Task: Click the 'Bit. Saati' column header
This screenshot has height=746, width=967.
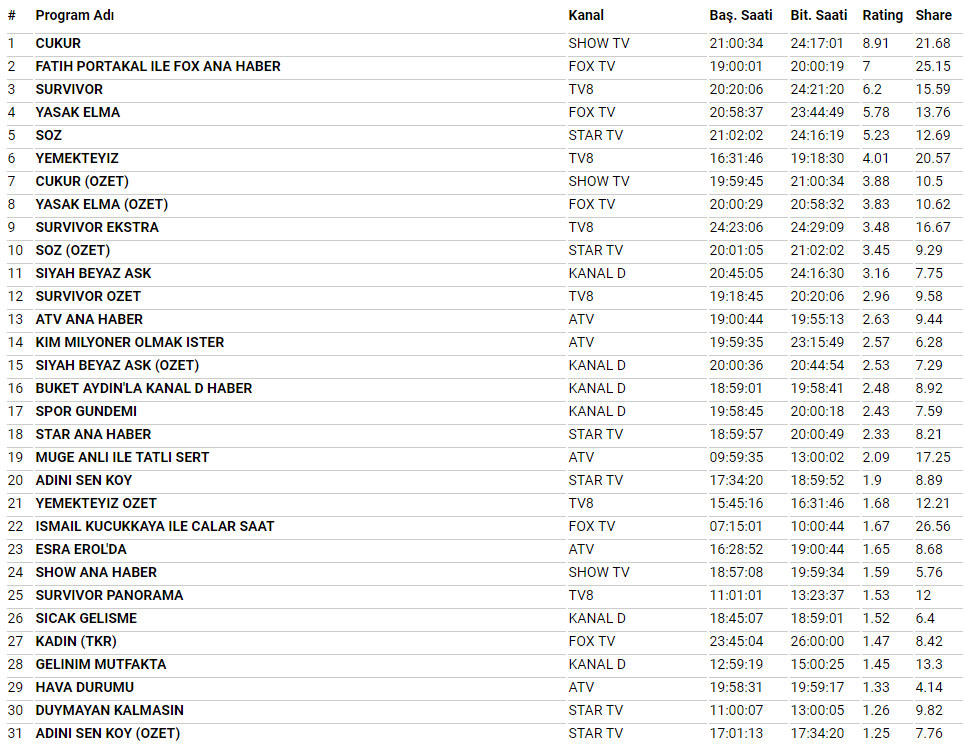Action: pos(819,15)
